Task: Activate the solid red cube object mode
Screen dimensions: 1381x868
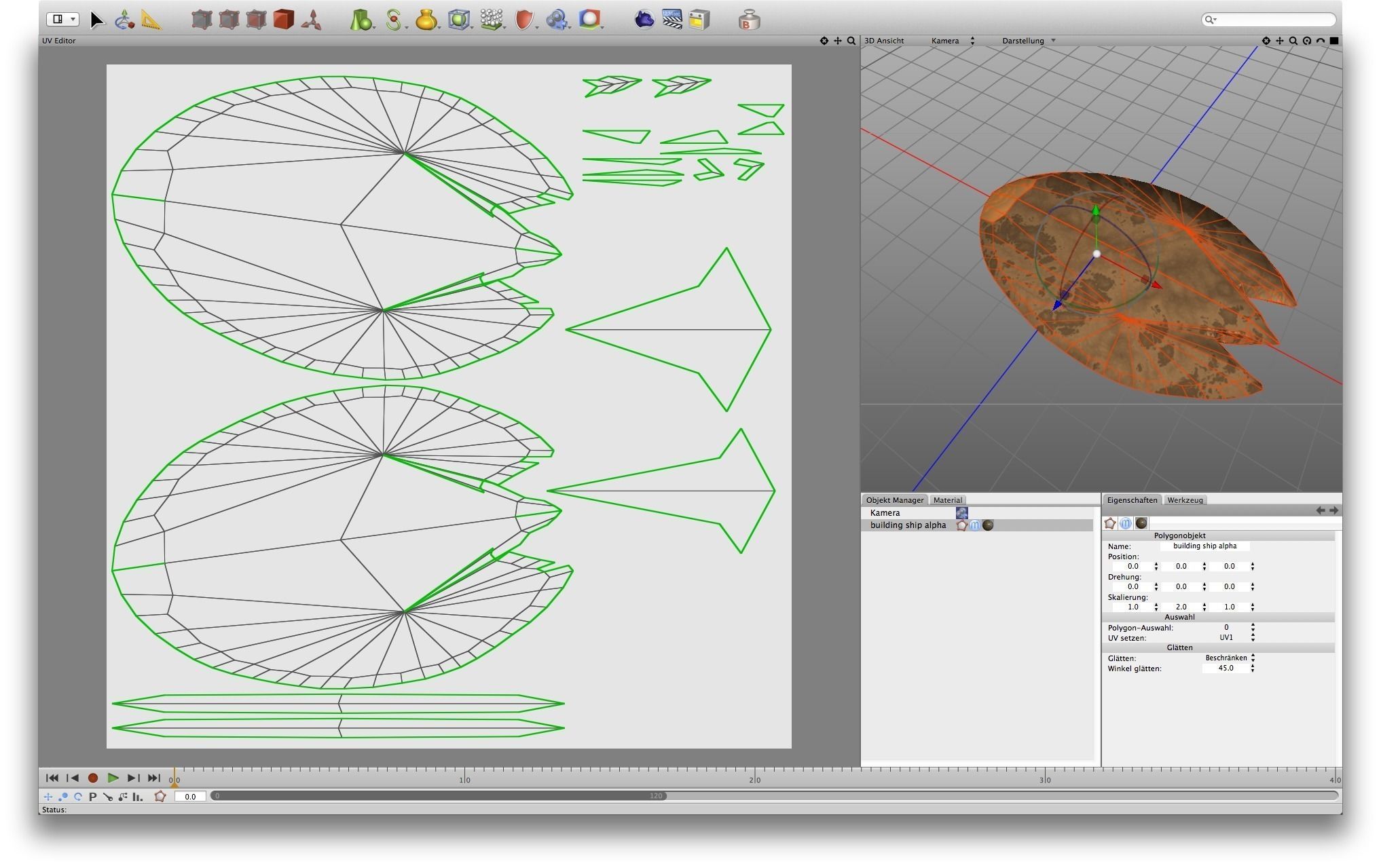Action: 284,19
